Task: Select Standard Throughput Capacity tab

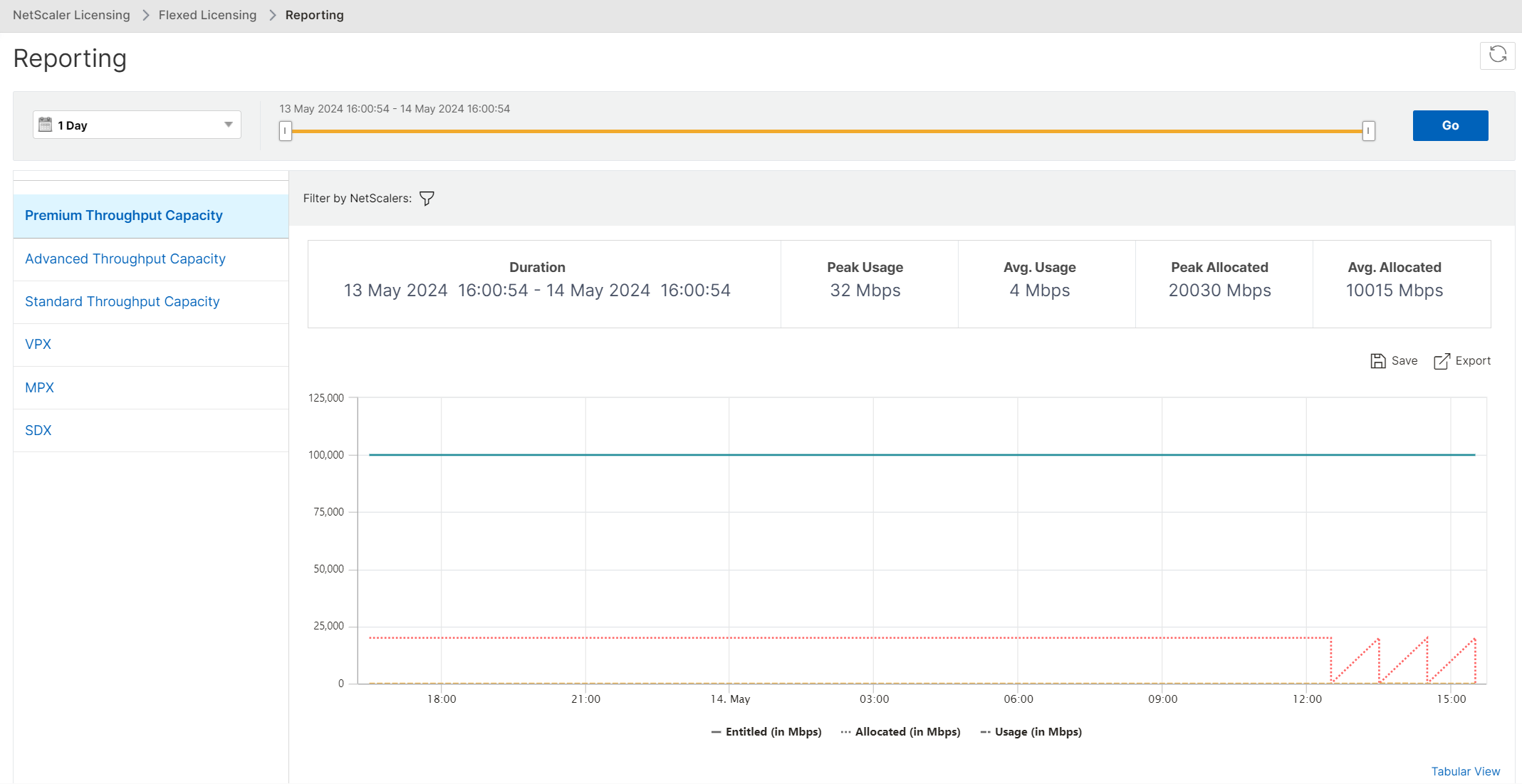Action: [x=151, y=302]
